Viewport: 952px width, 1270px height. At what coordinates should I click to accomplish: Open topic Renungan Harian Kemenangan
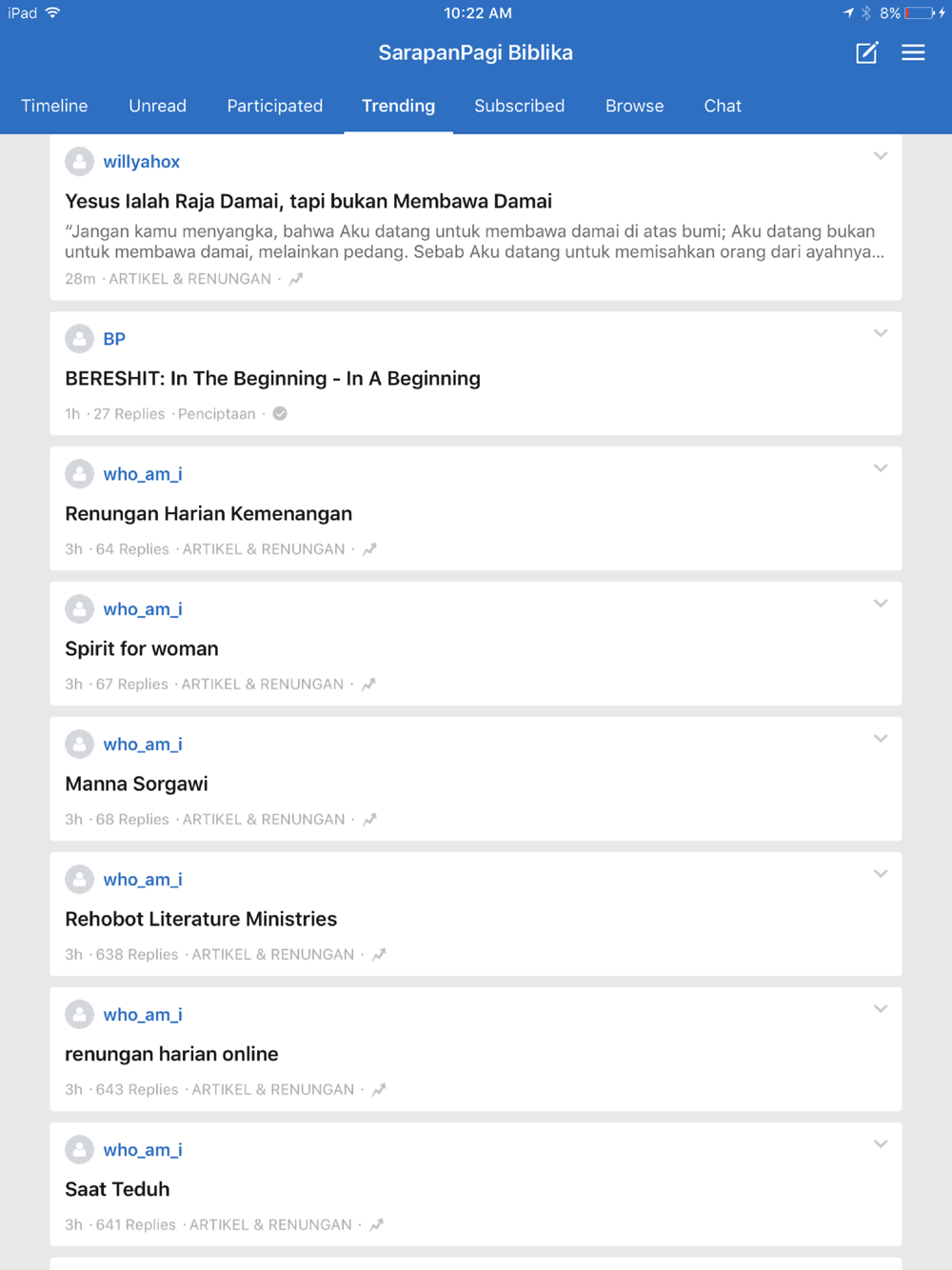click(208, 514)
